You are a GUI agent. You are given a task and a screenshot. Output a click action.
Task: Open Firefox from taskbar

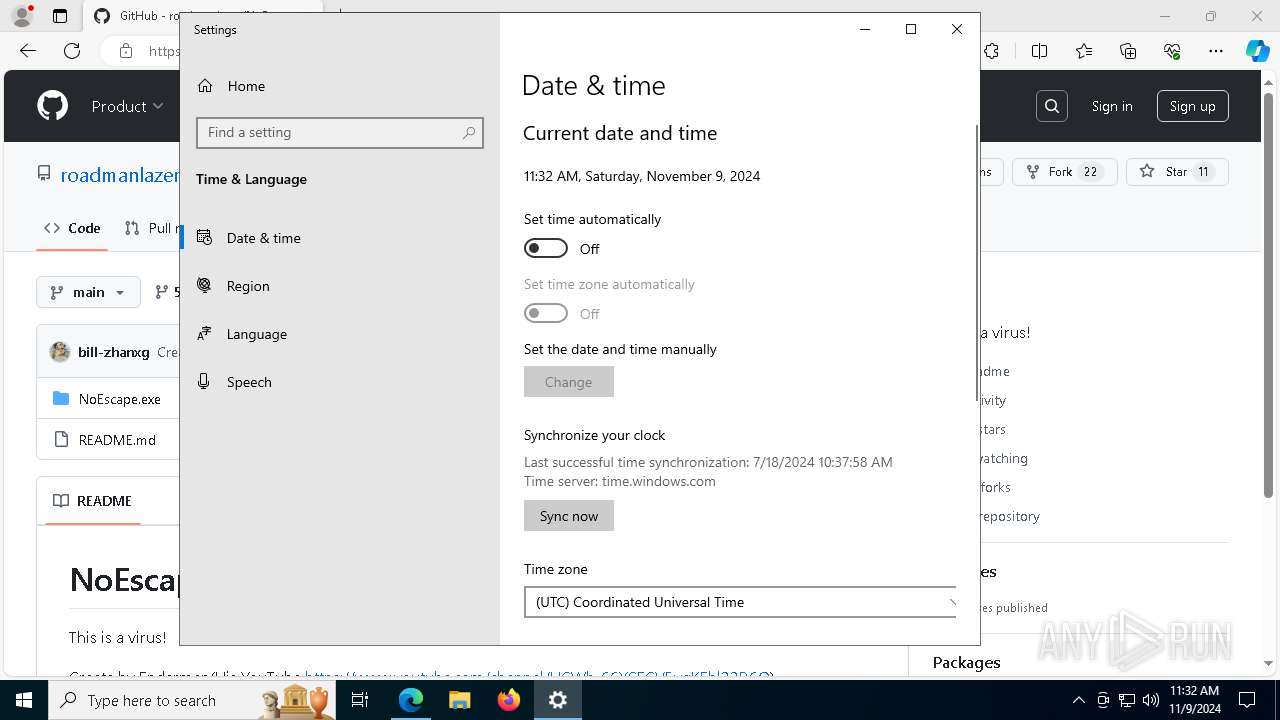(509, 700)
